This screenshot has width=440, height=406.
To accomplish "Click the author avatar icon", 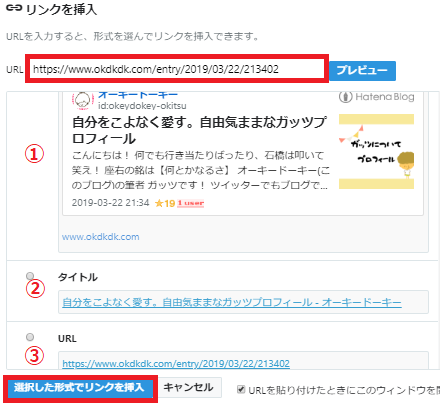I will tap(82, 100).
